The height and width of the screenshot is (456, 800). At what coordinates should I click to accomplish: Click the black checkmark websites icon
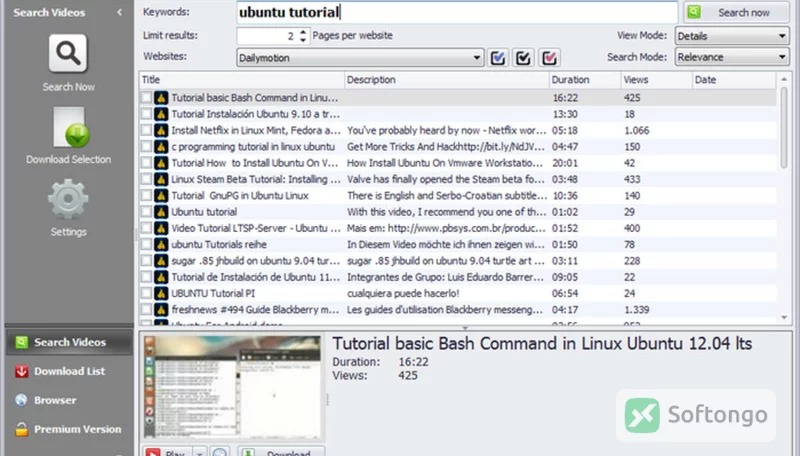[x=523, y=58]
